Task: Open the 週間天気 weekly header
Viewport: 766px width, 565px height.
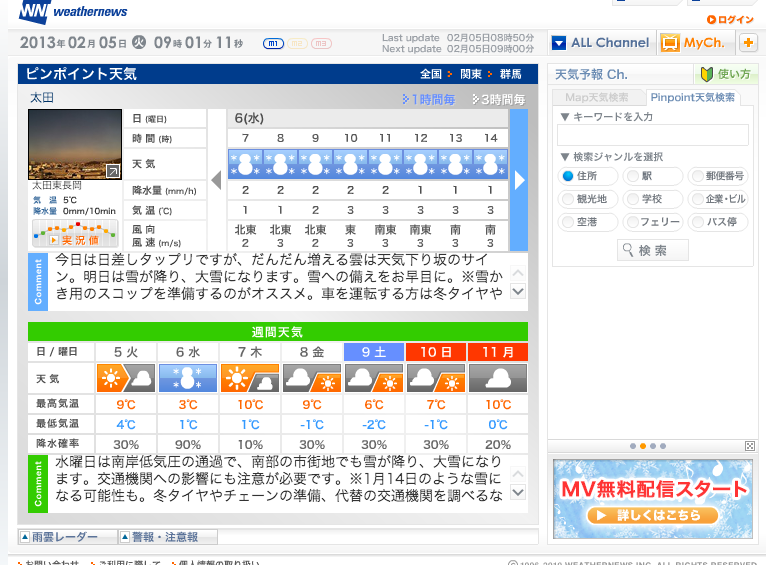Action: [277, 332]
